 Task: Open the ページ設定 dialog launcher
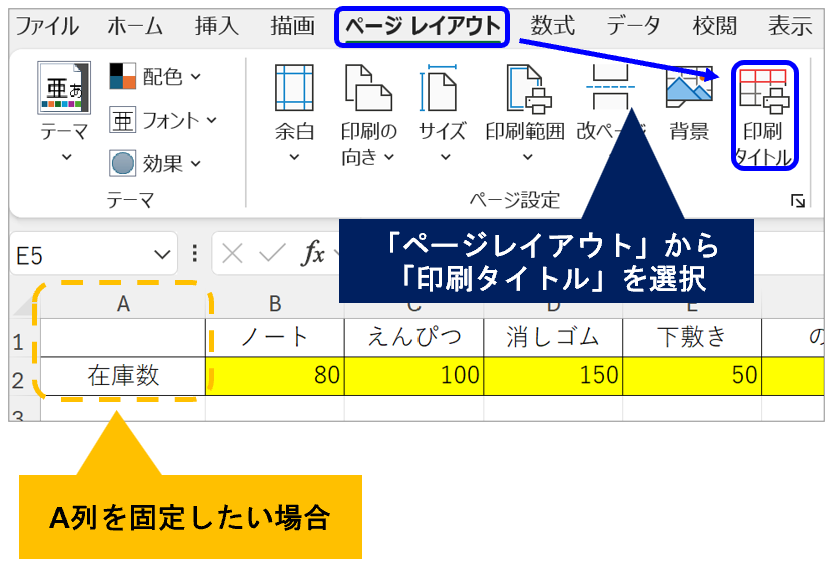point(798,201)
